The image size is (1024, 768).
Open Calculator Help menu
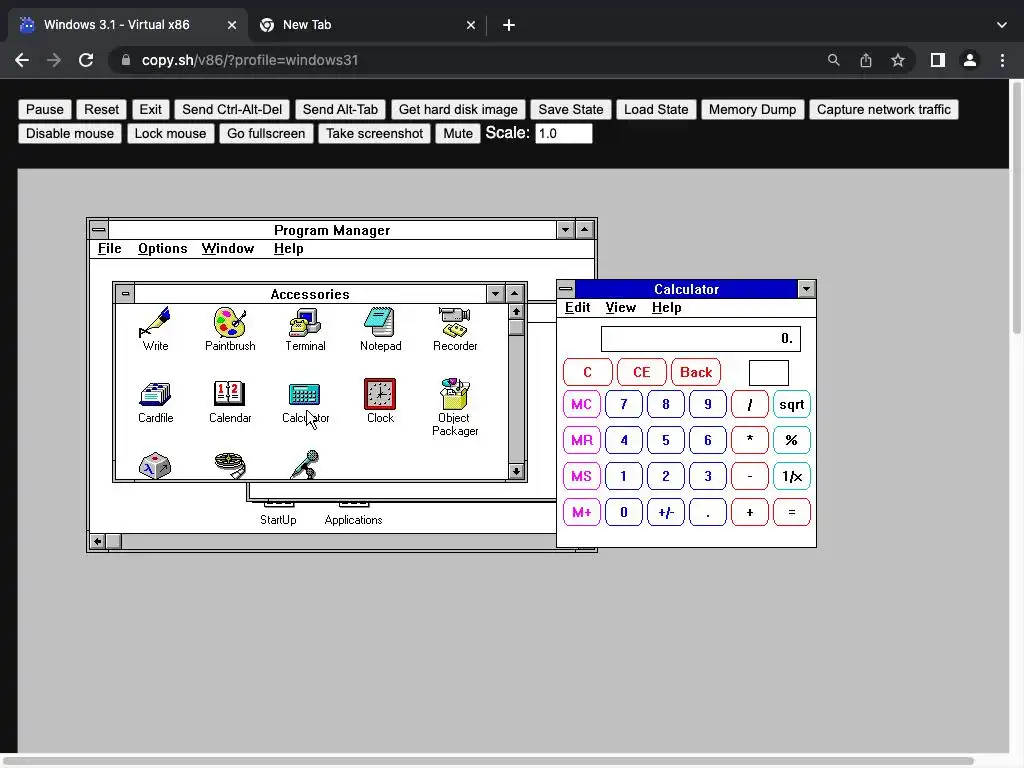pos(666,308)
